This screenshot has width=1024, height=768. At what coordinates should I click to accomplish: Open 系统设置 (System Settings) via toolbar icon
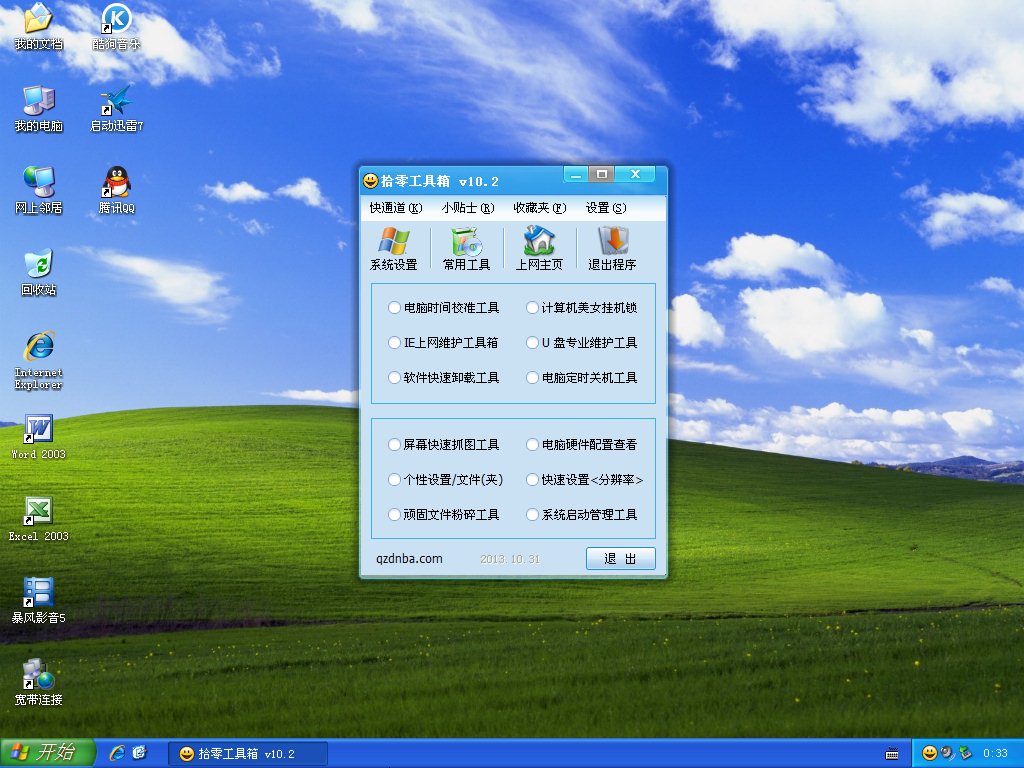pyautogui.click(x=394, y=248)
